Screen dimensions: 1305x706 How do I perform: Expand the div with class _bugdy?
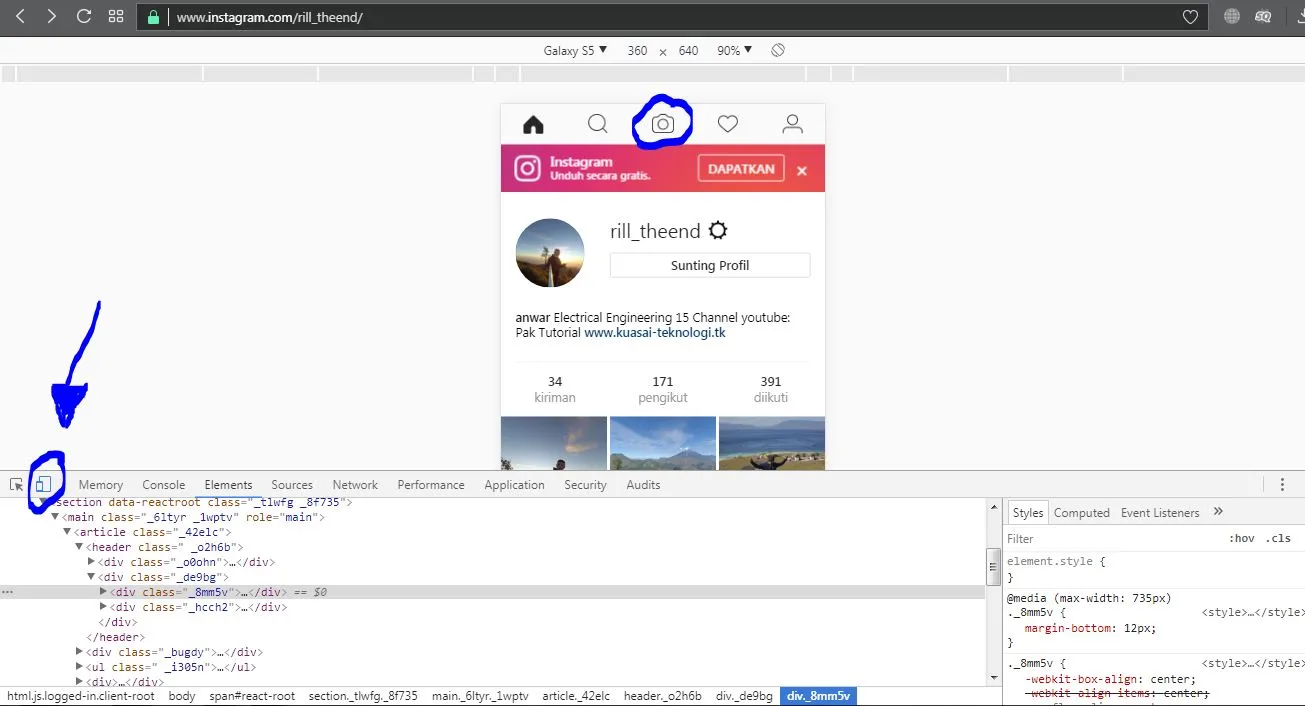coord(80,651)
